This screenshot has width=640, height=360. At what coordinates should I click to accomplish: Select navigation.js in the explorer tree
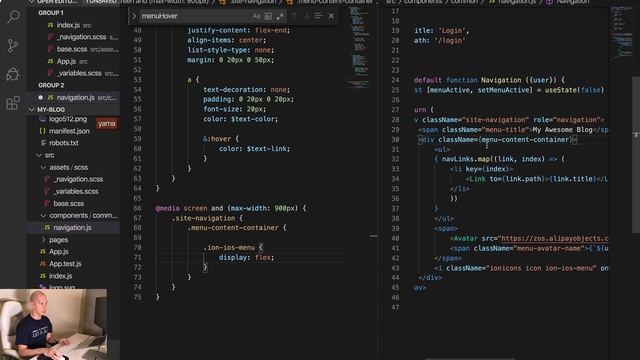[74, 228]
